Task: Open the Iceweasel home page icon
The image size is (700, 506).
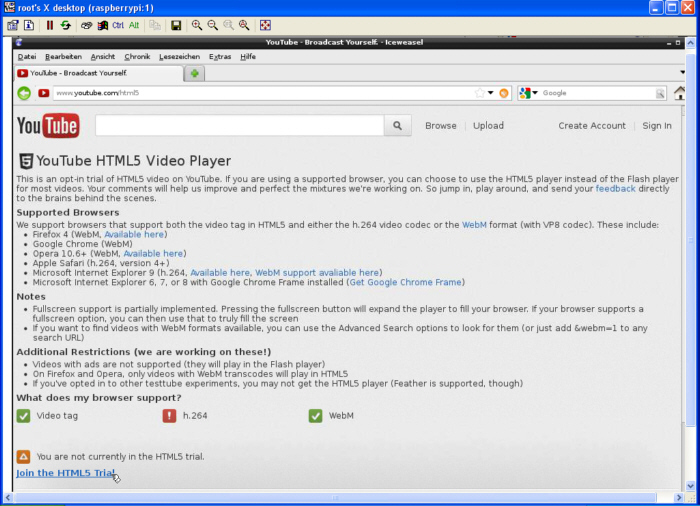Action: tap(679, 93)
